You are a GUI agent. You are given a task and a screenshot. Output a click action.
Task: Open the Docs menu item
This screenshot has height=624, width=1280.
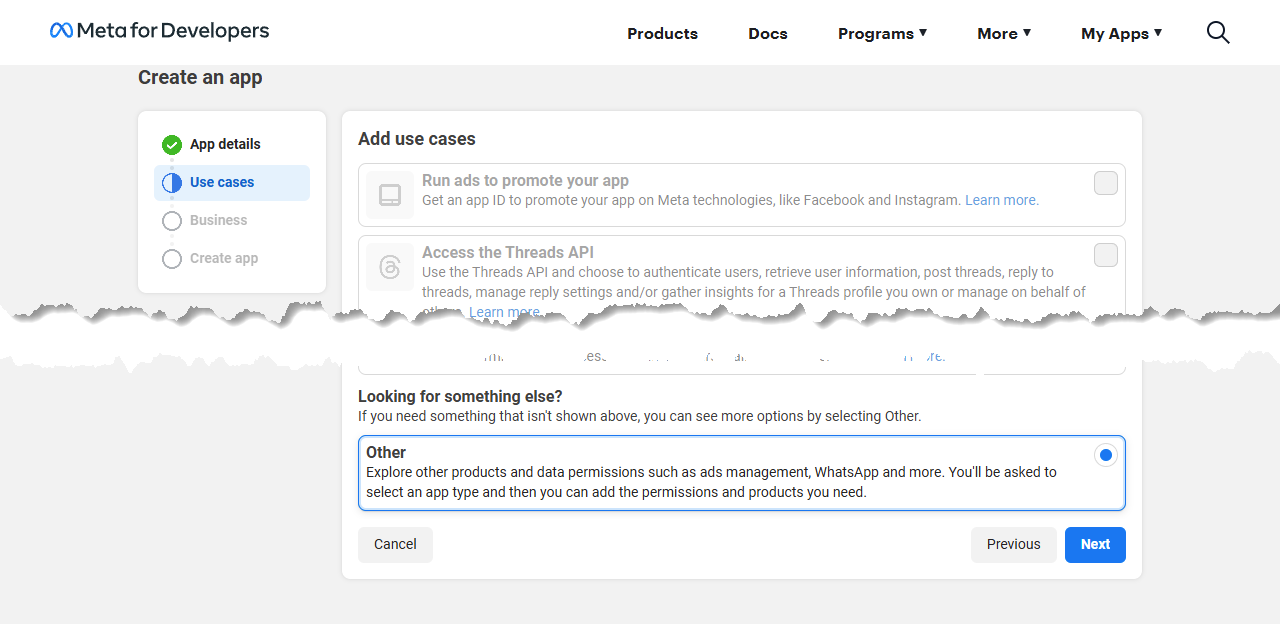(x=768, y=33)
